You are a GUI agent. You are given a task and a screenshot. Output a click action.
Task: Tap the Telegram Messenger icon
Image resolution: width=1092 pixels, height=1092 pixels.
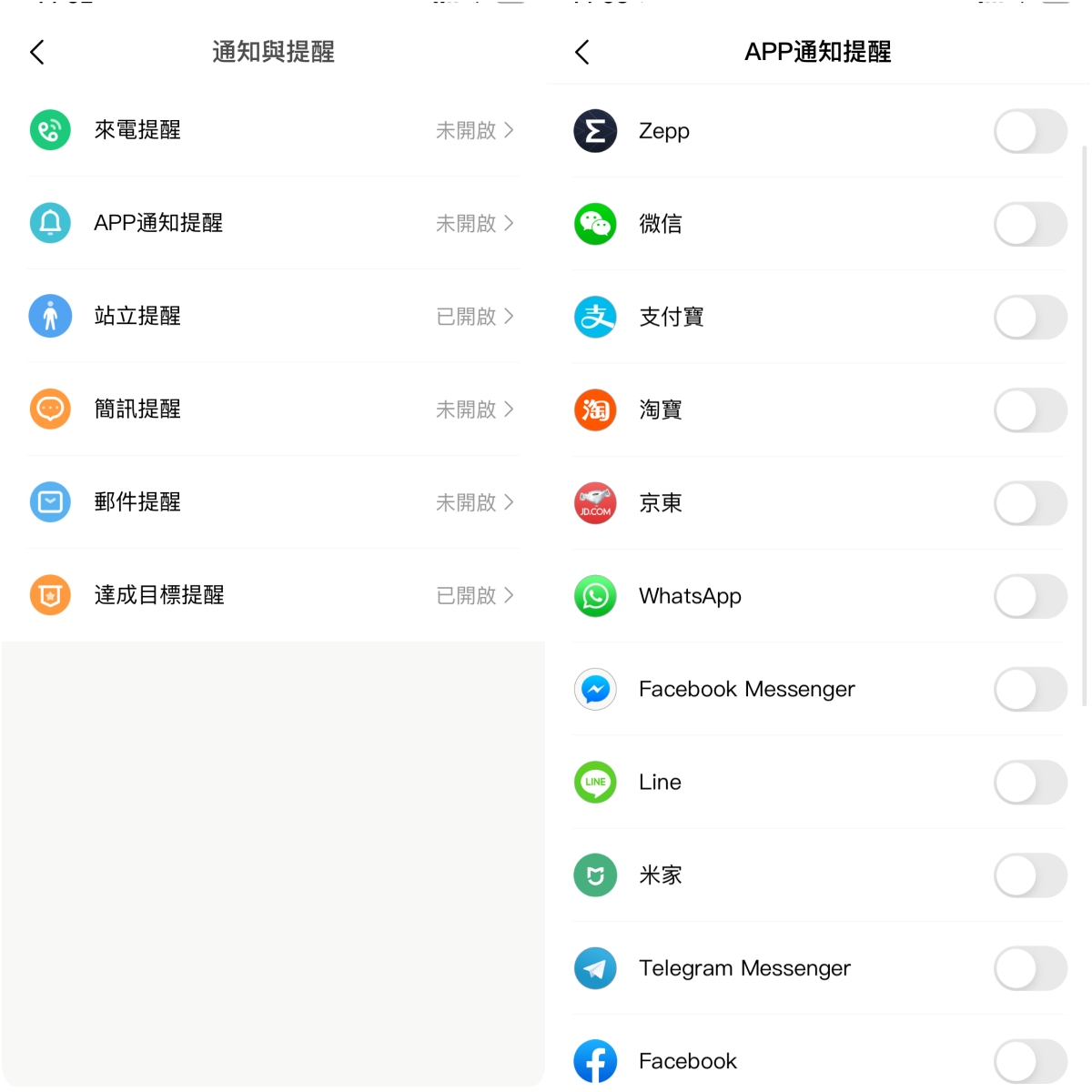point(595,968)
